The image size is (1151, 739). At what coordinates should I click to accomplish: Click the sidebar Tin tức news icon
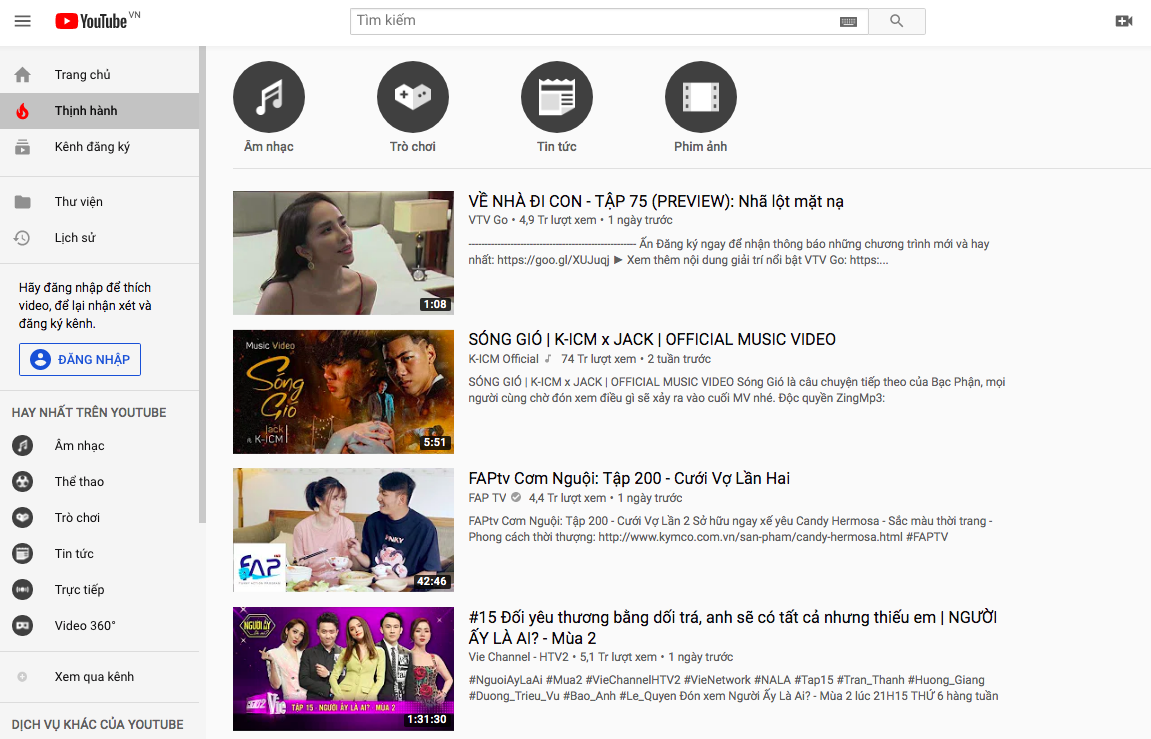[x=23, y=553]
